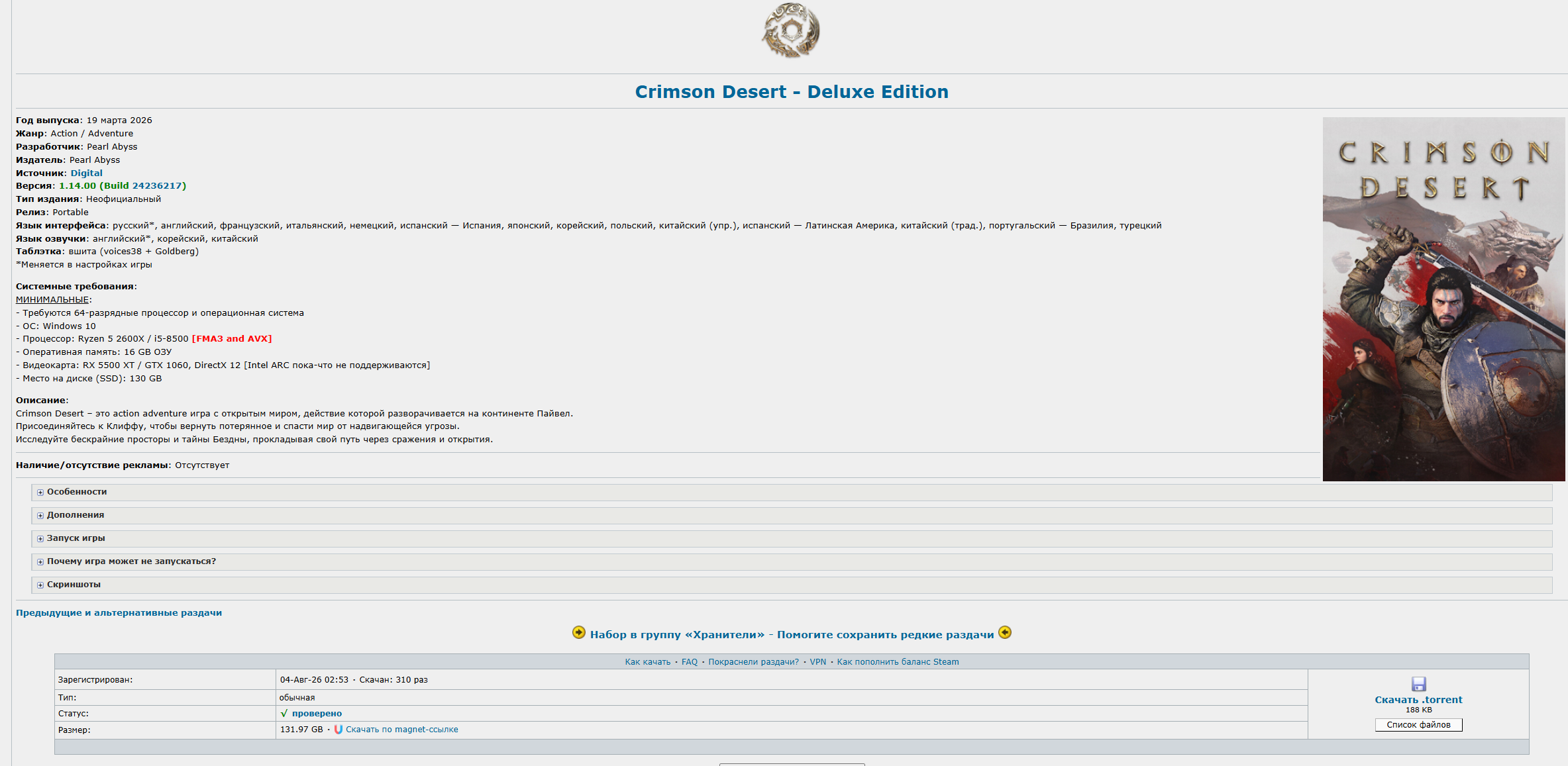Click the underlined «МИНИМАЛЬНЫЕ» heading
1568x766 pixels.
coord(52,300)
